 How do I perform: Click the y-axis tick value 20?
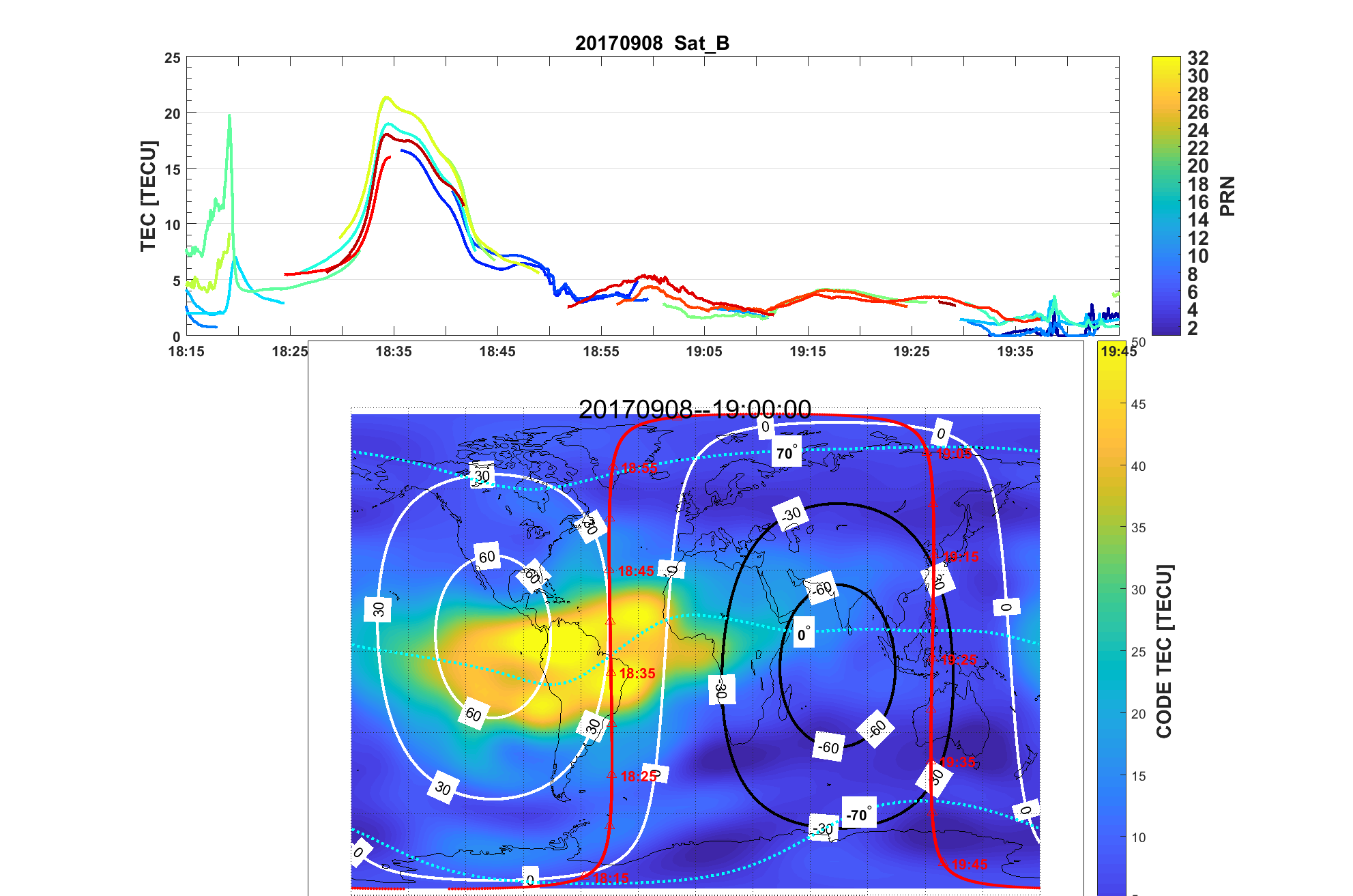point(173,113)
